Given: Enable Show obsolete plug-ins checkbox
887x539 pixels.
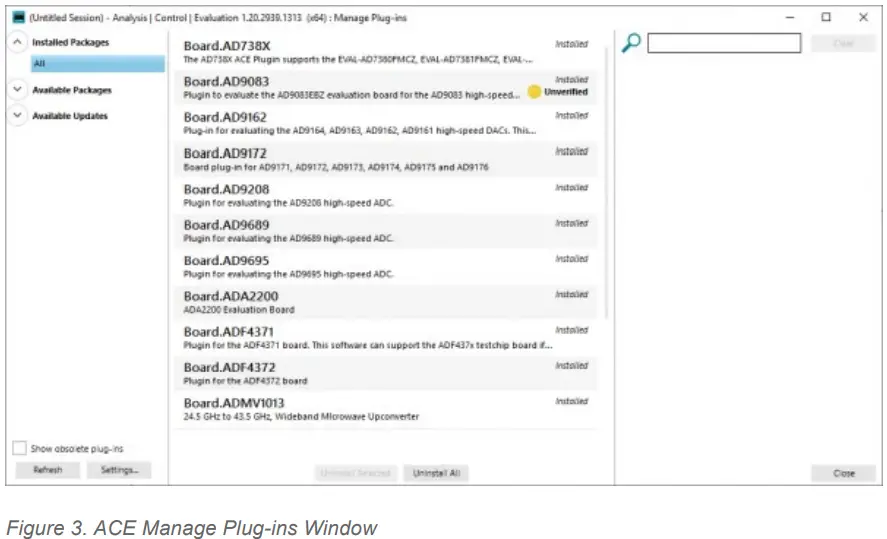Looking at the screenshot, I should [x=19, y=448].
